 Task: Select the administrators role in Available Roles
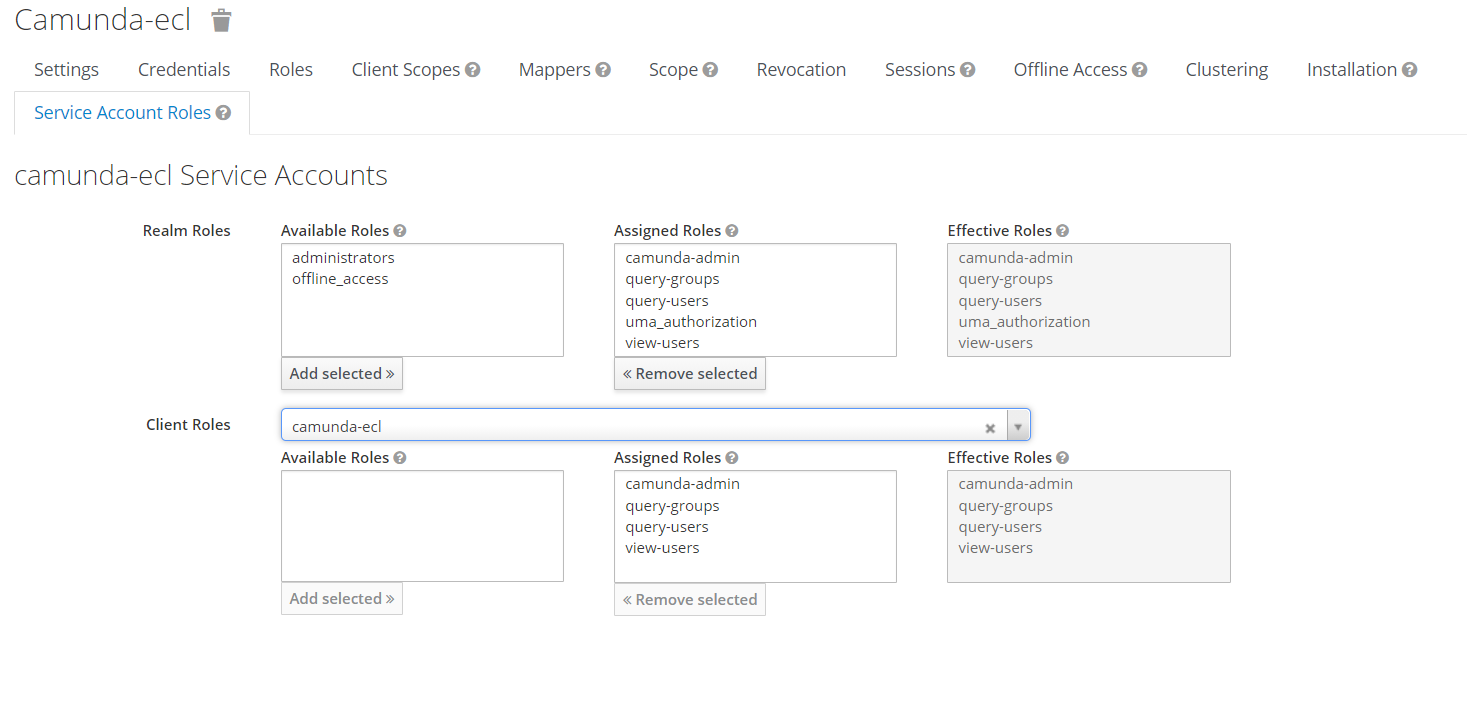pos(342,257)
